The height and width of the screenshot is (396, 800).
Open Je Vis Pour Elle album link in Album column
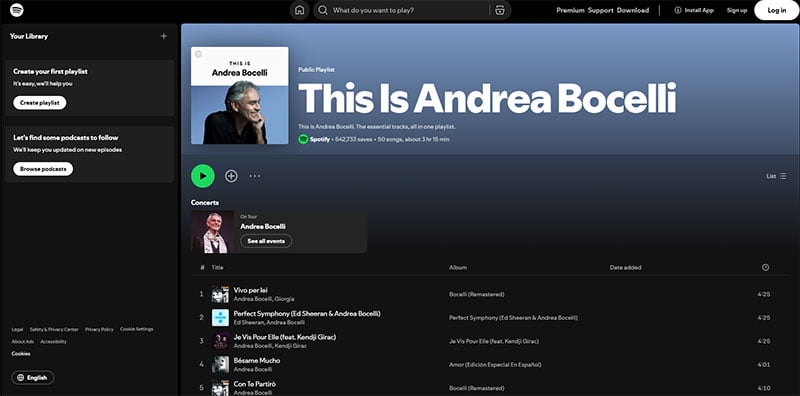tap(494, 341)
